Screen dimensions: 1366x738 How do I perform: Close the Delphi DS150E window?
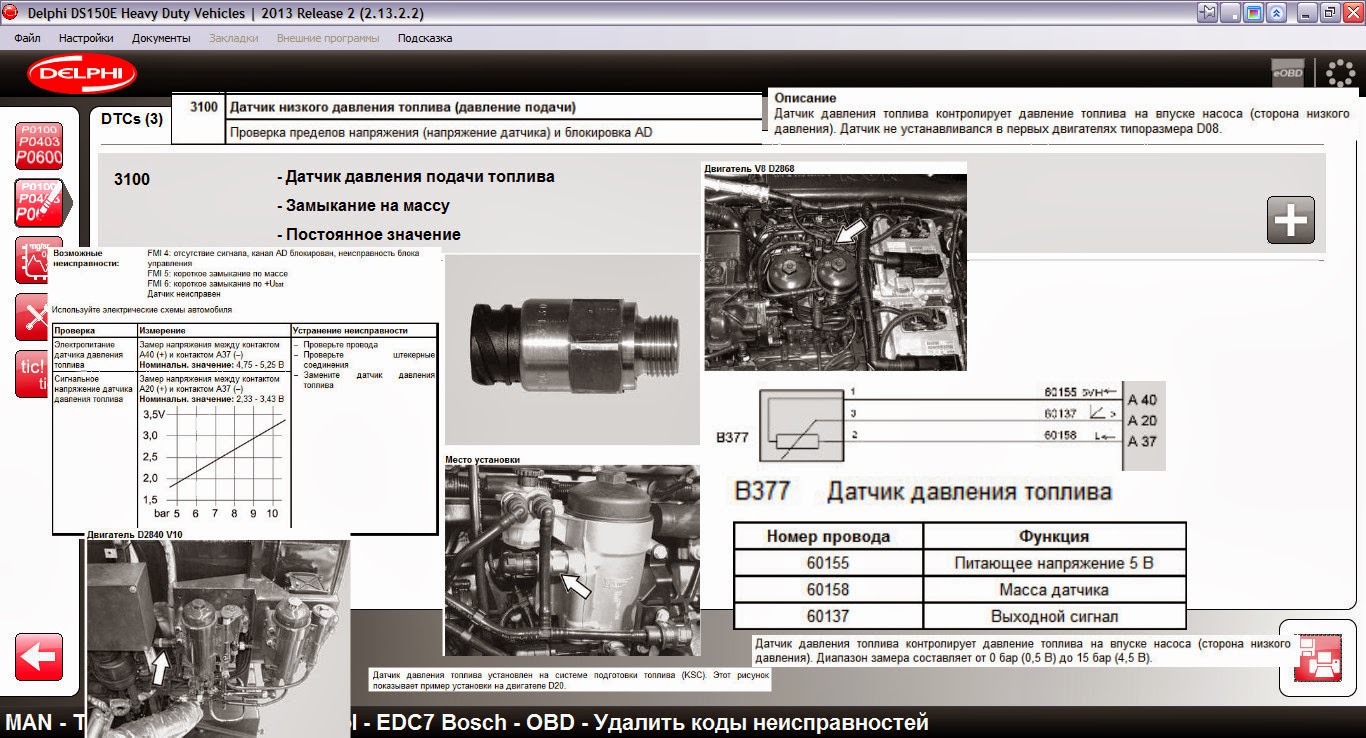(x=1351, y=13)
